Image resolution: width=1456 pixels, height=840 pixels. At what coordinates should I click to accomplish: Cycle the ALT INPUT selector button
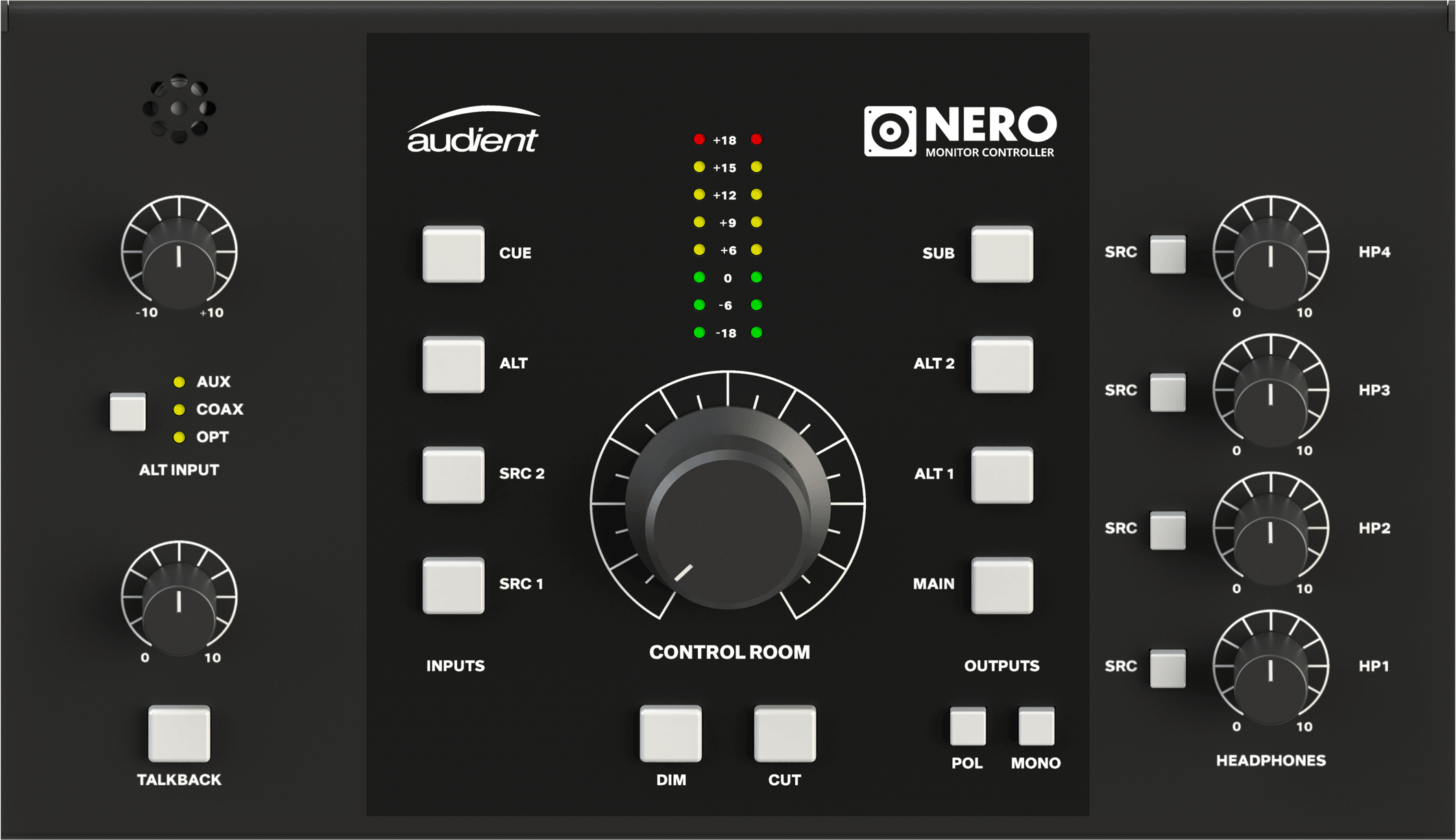click(x=128, y=411)
